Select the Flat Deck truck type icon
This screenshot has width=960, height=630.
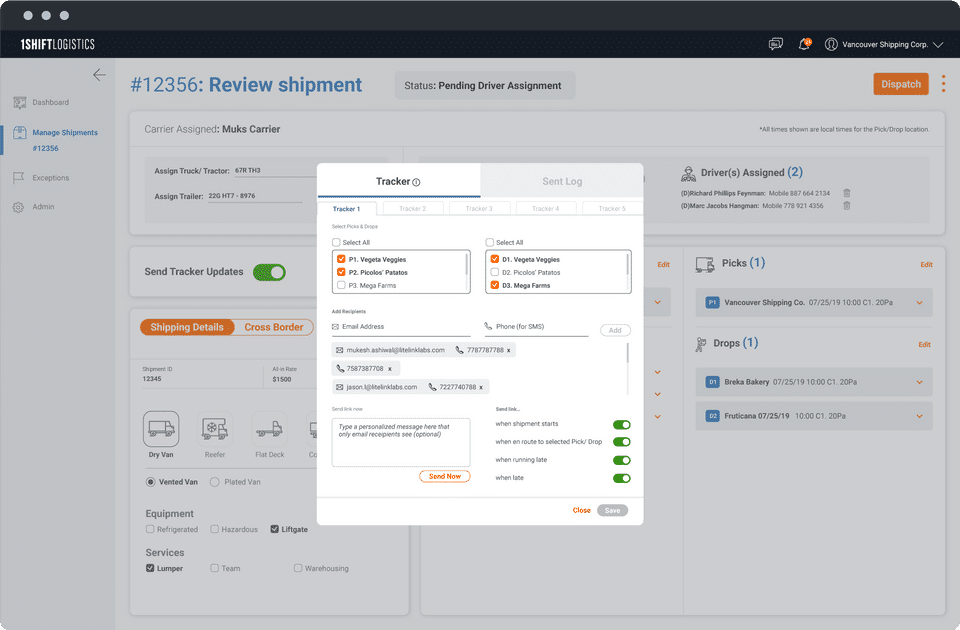tap(269, 429)
